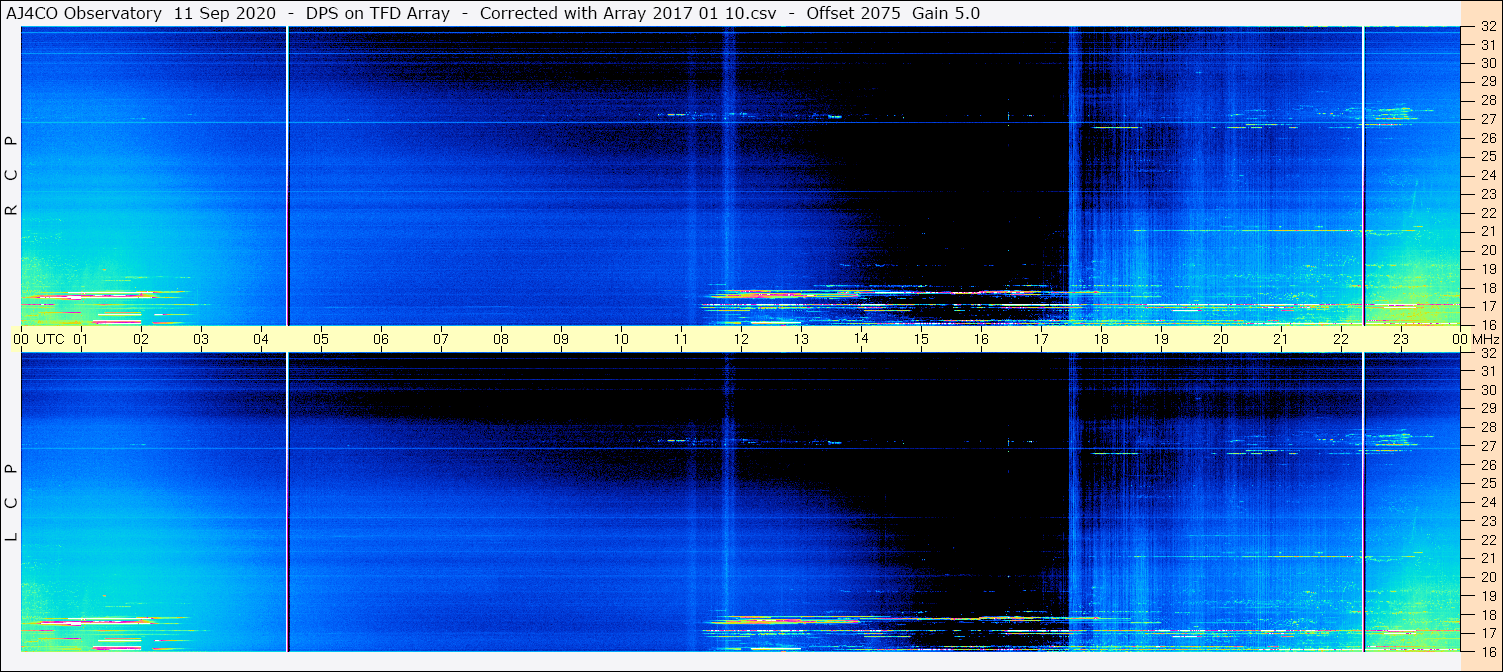Click the 17 MHz tick on RCP scale
Image resolution: width=1503 pixels, height=672 pixels.
coord(1488,306)
